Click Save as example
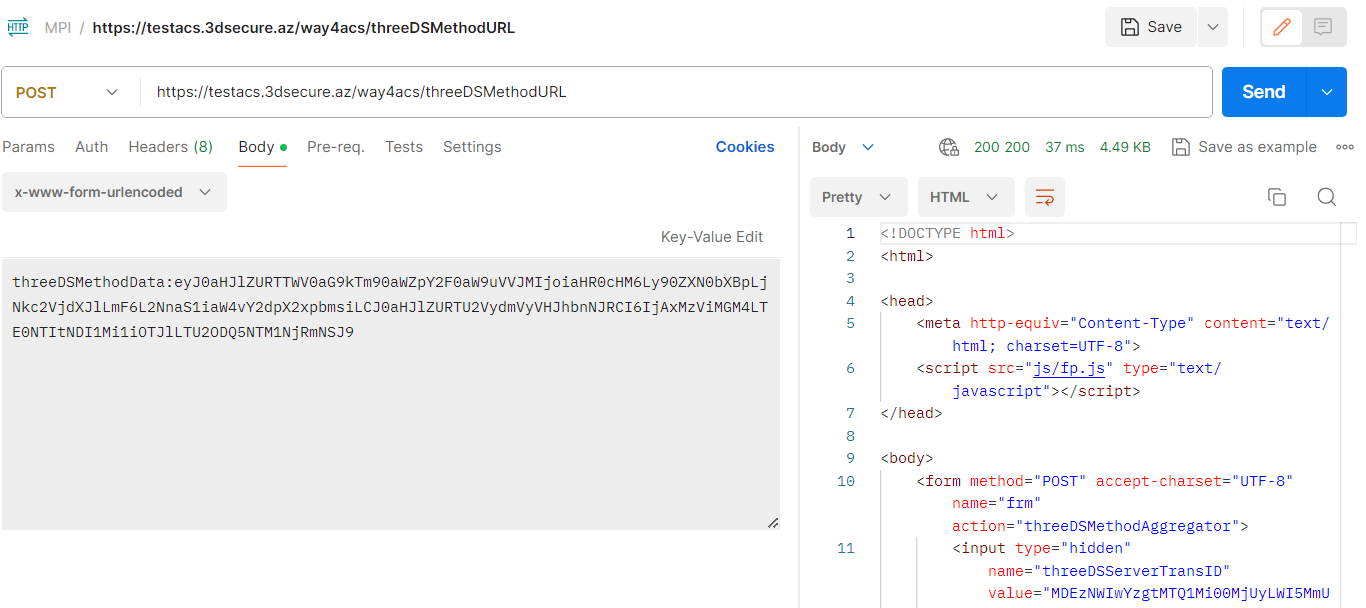The image size is (1366, 608). point(1244,147)
